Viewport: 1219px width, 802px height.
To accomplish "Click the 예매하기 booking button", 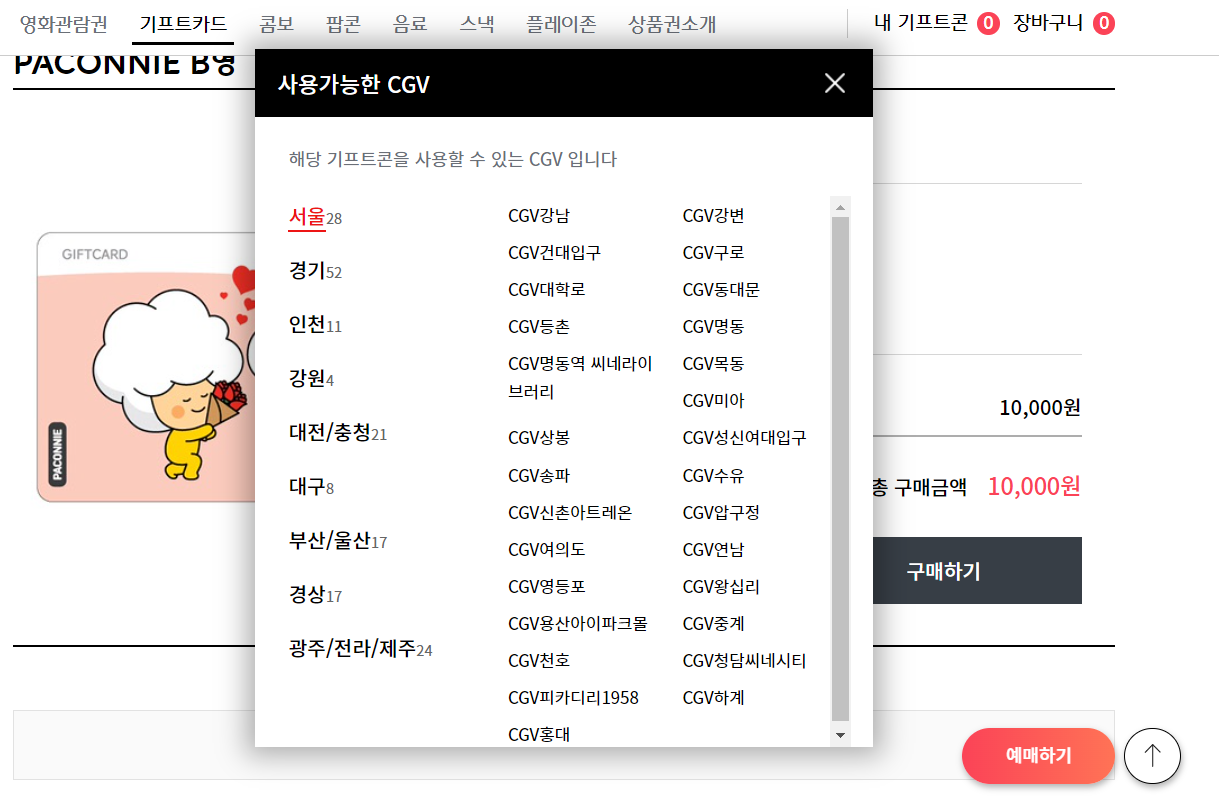I will pyautogui.click(x=1038, y=755).
